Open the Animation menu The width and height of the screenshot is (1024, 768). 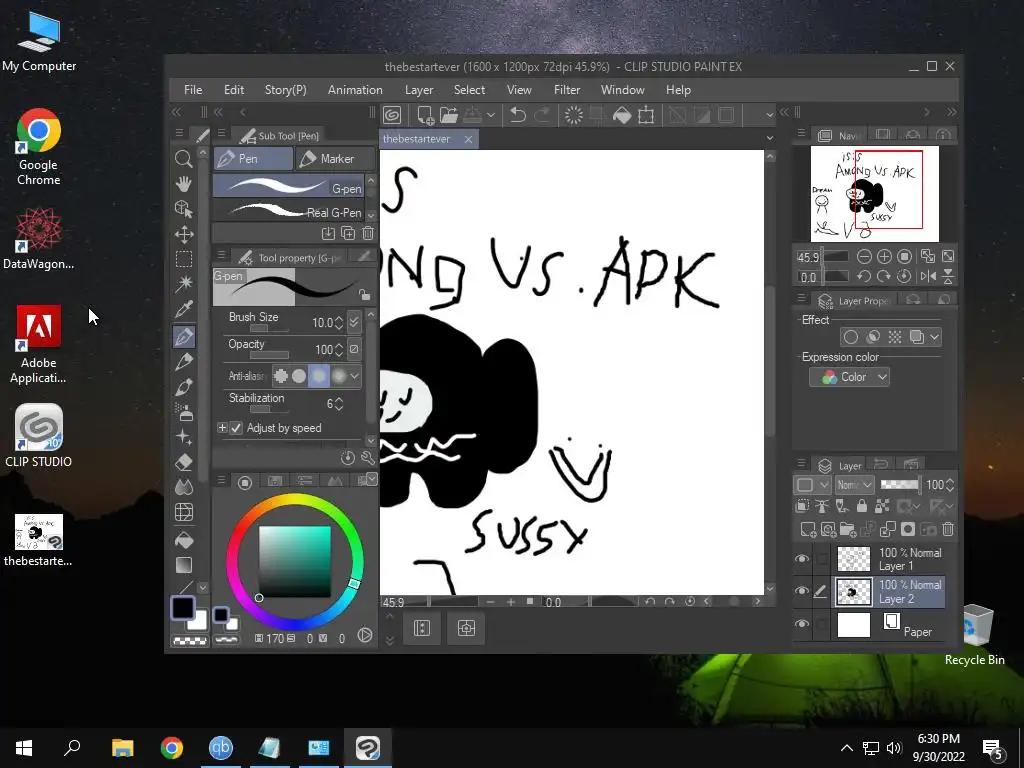pos(355,89)
